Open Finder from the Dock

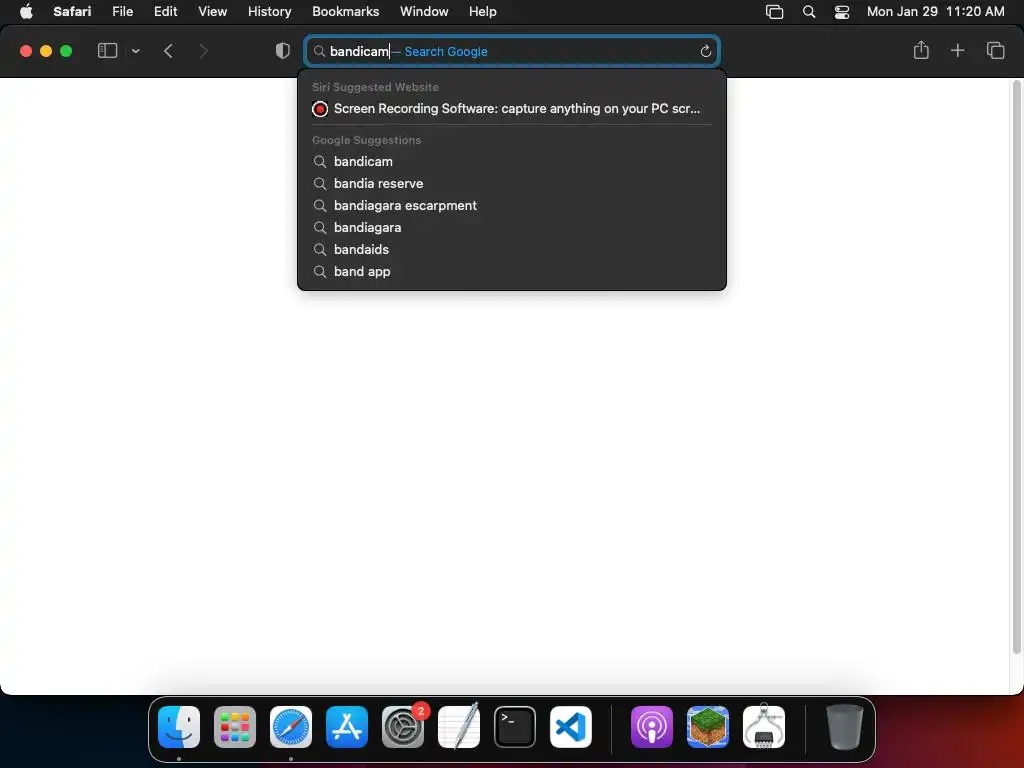point(179,727)
